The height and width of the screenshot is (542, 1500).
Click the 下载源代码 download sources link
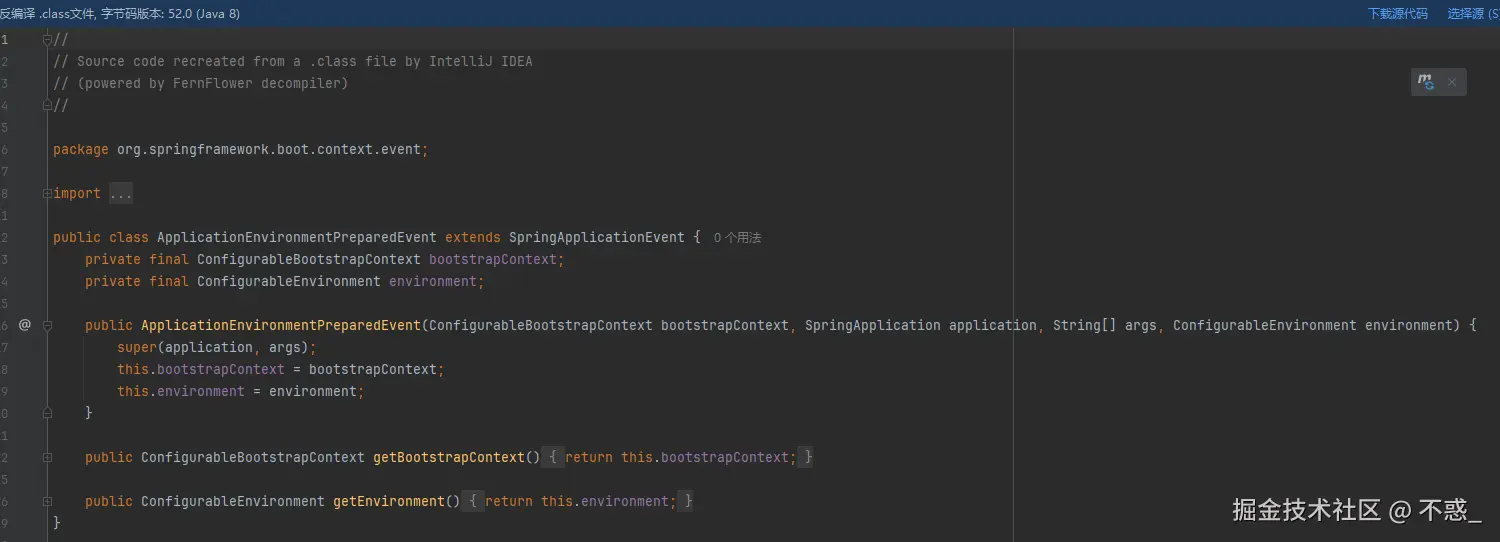pos(1397,14)
